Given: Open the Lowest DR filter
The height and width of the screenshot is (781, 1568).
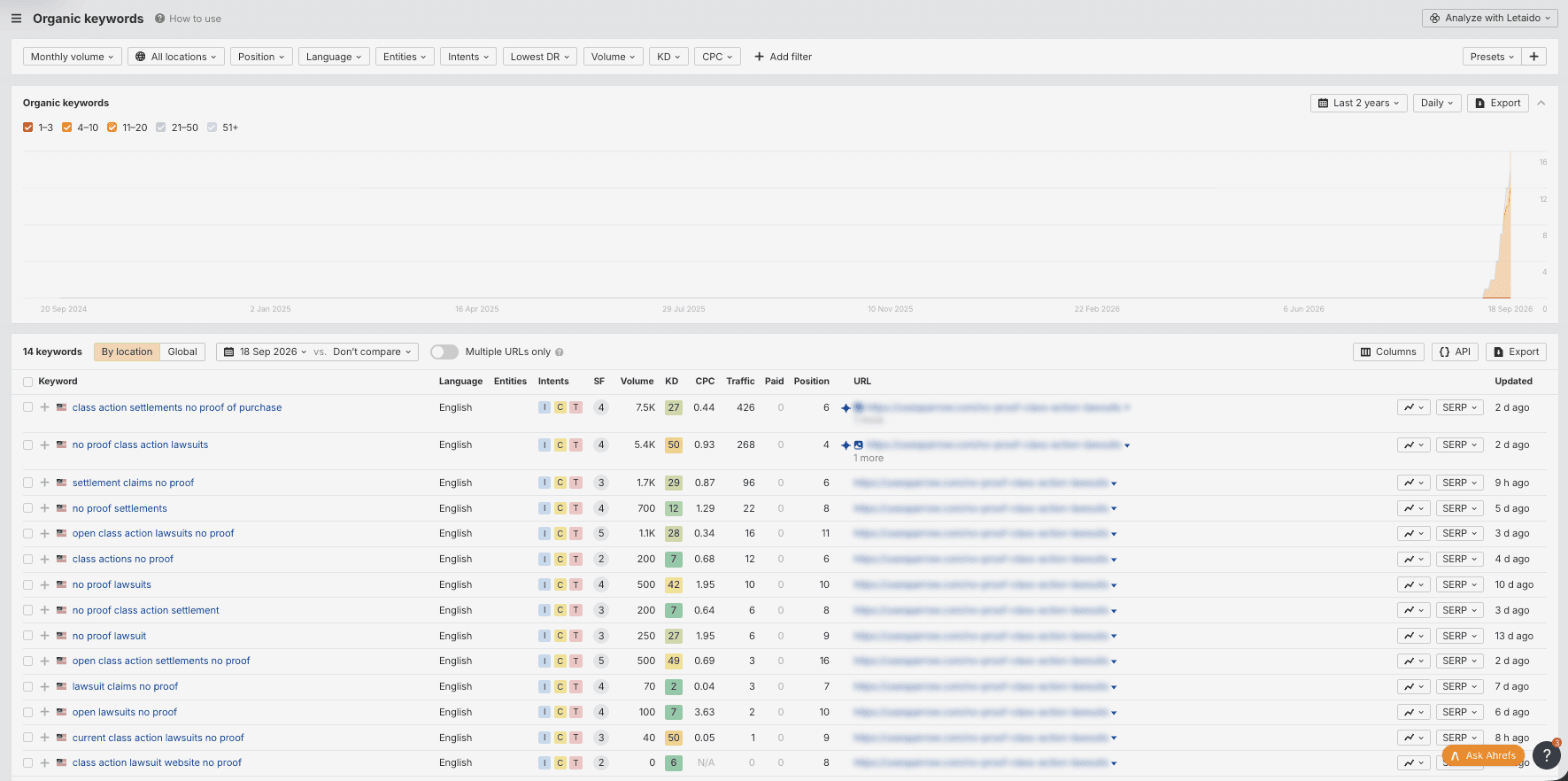Looking at the screenshot, I should pyautogui.click(x=540, y=57).
